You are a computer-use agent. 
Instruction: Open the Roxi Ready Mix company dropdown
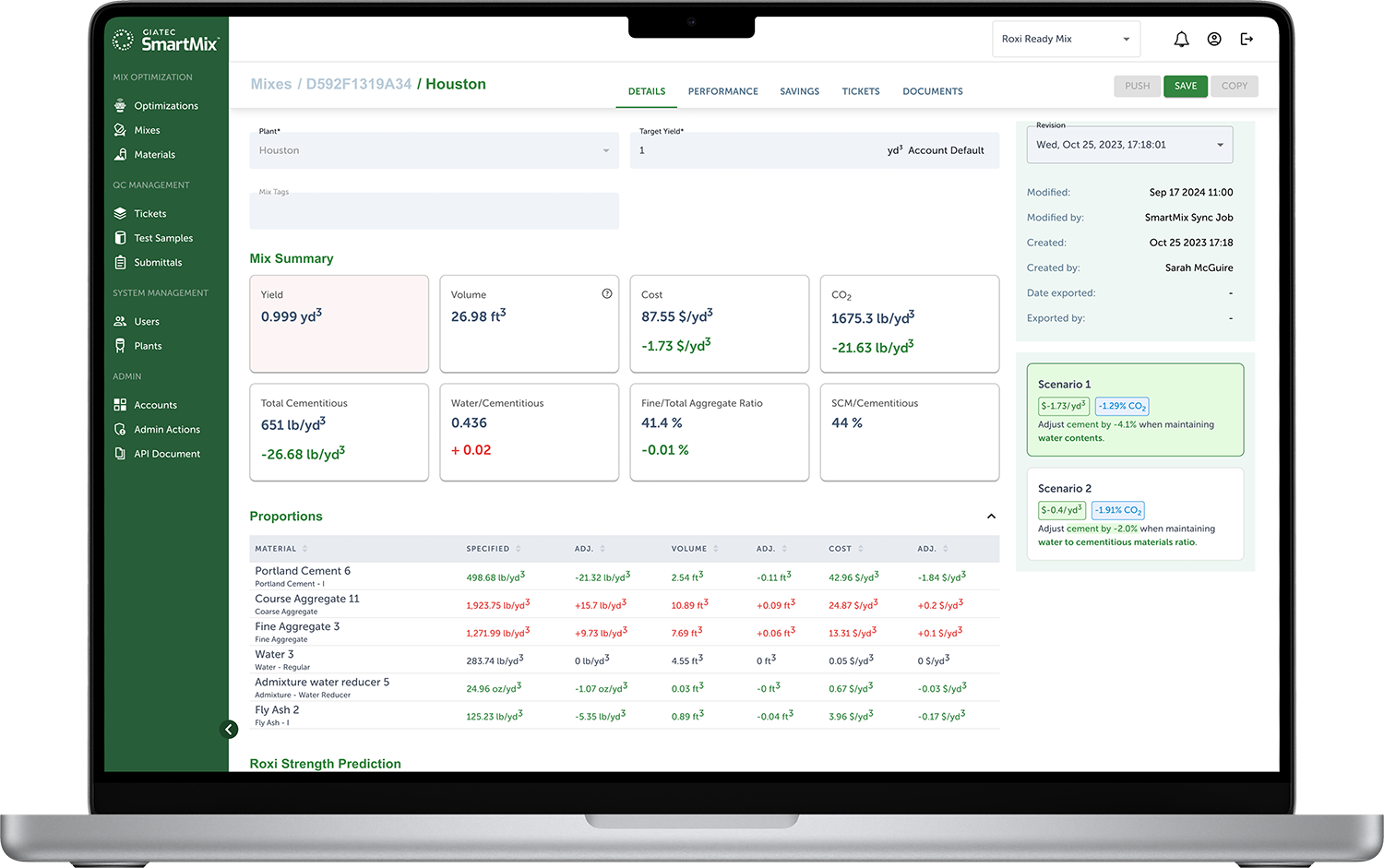pos(1066,39)
